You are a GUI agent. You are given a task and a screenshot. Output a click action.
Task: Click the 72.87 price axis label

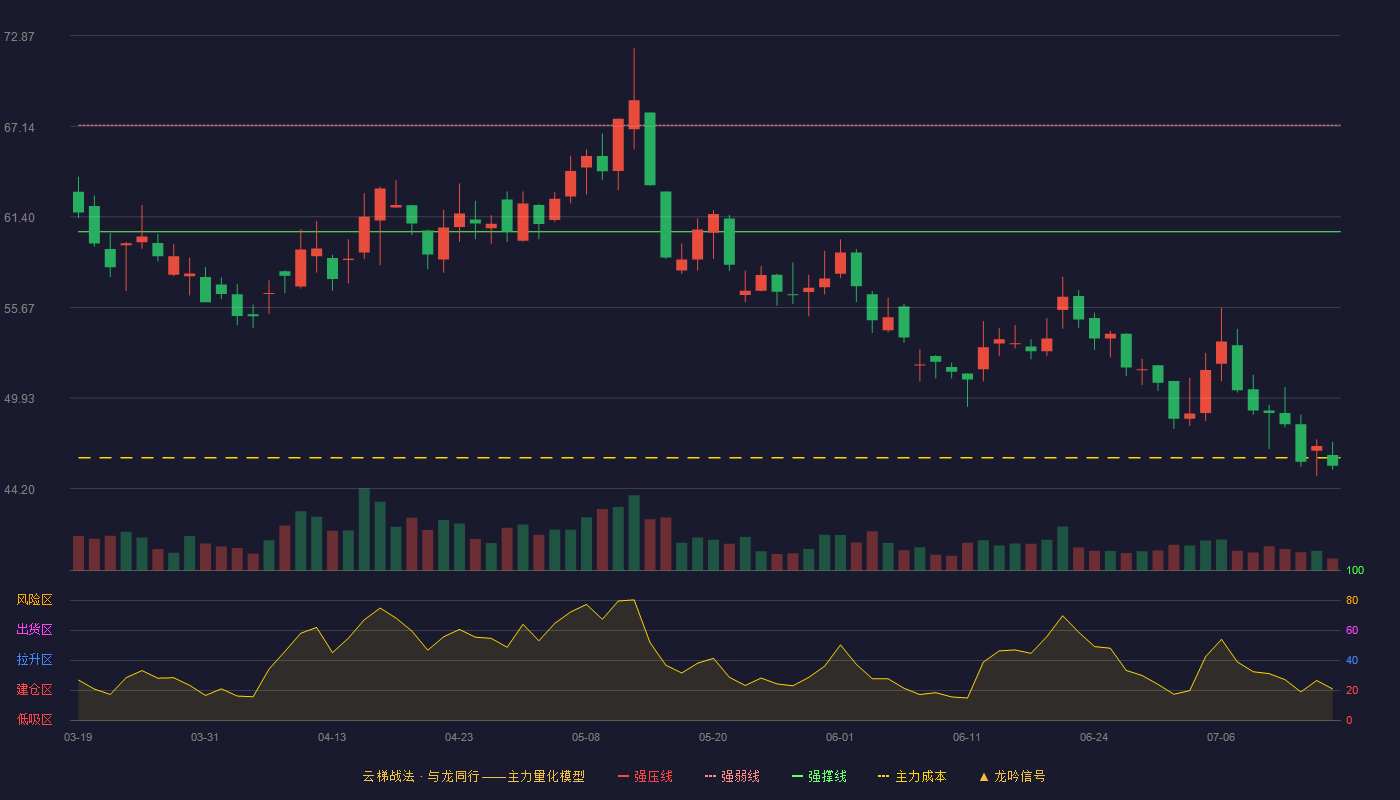click(19, 37)
